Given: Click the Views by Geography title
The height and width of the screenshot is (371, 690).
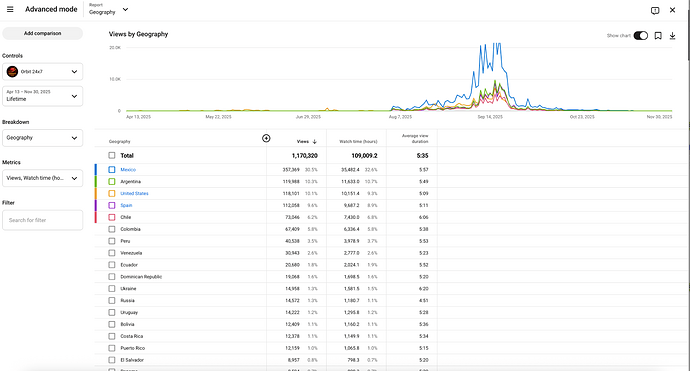Looking at the screenshot, I should 138,34.
